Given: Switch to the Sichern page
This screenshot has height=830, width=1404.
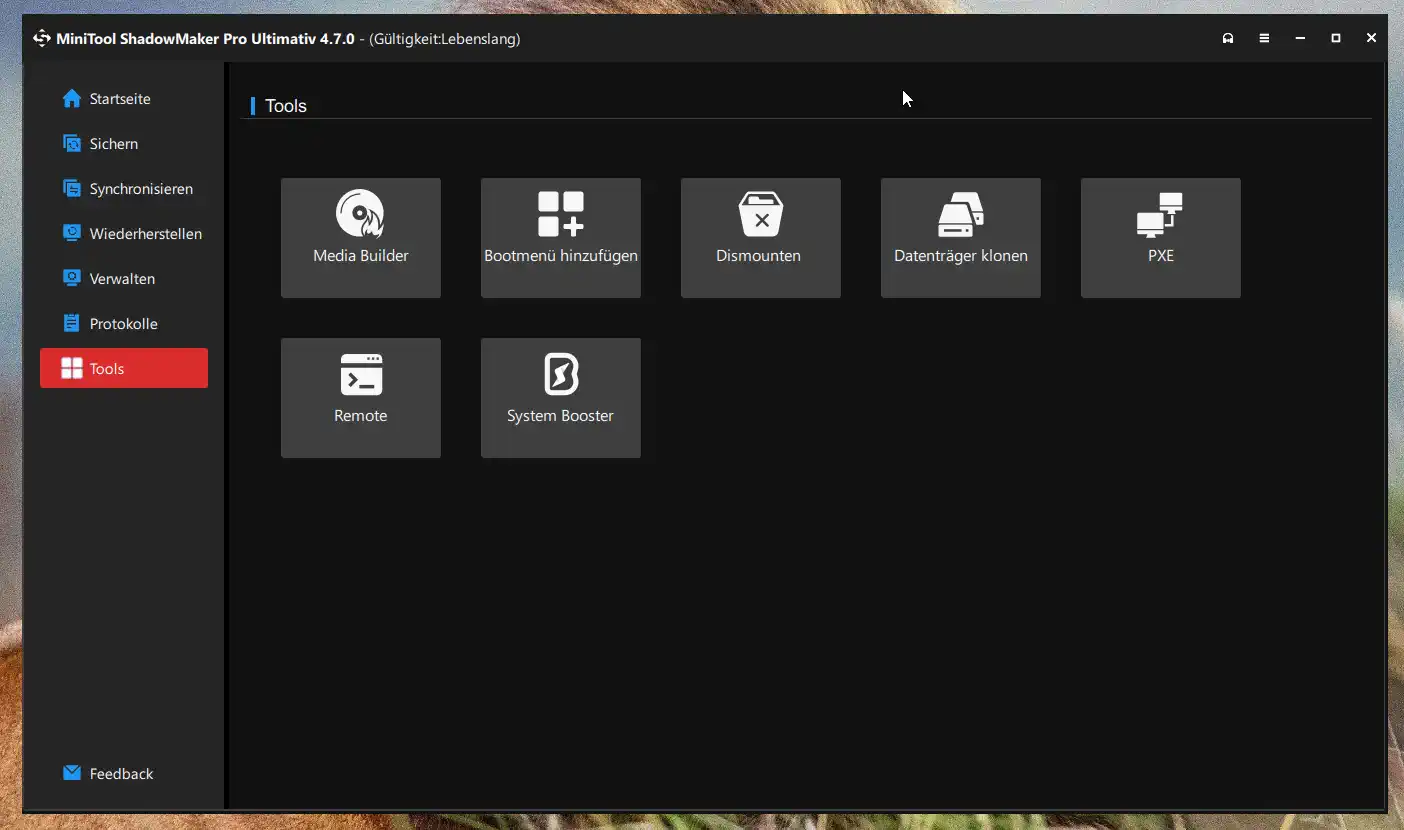Looking at the screenshot, I should click(124, 144).
